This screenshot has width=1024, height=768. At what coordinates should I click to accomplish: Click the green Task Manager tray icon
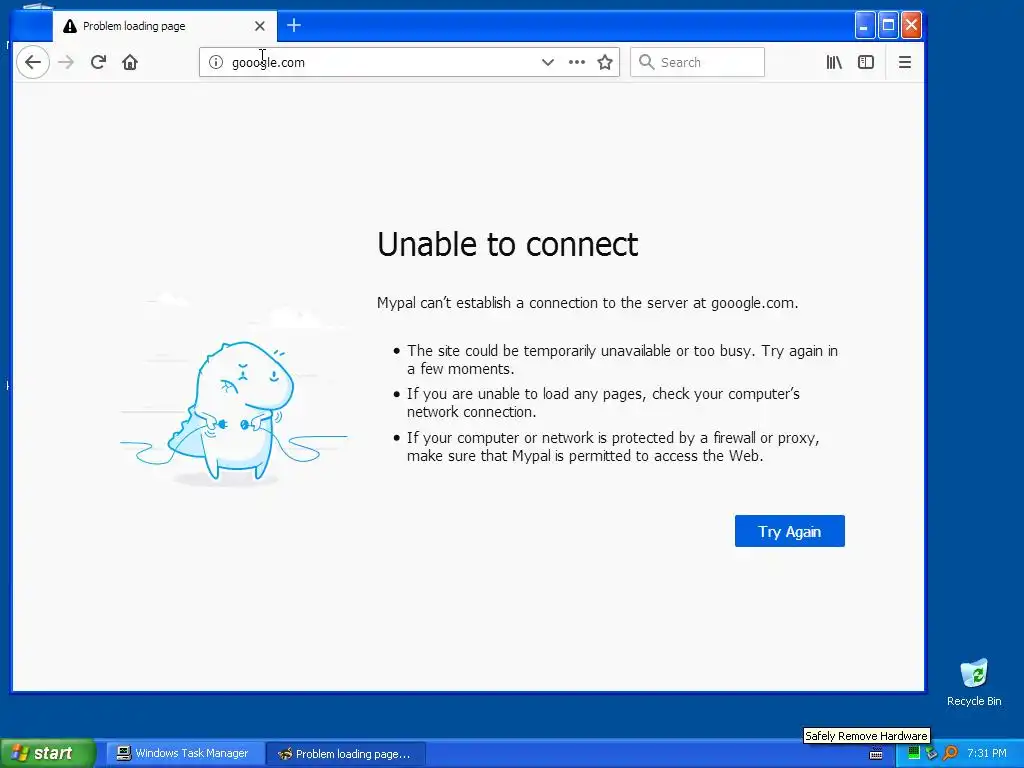point(914,754)
